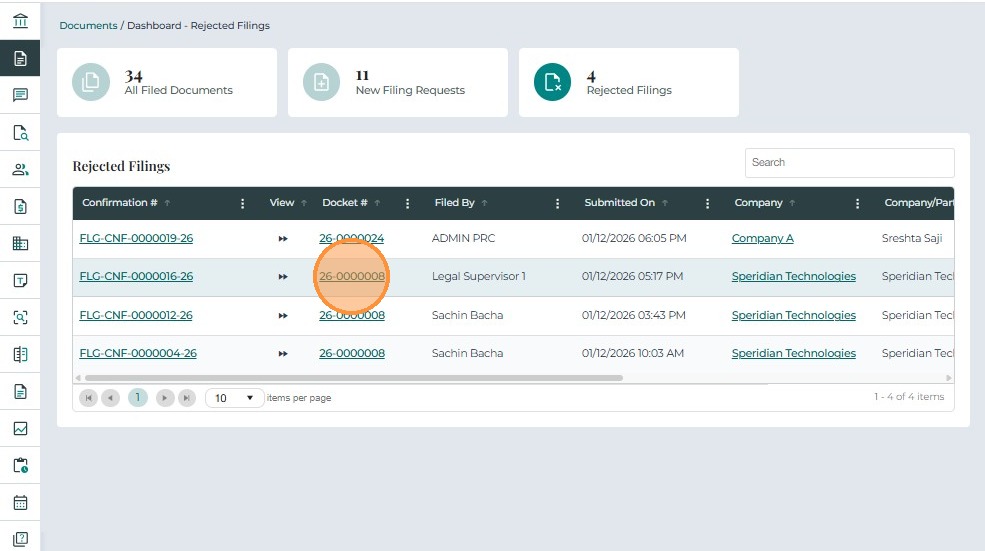Open the users group sidebar icon
Image resolution: width=985 pixels, height=551 pixels.
(20, 170)
